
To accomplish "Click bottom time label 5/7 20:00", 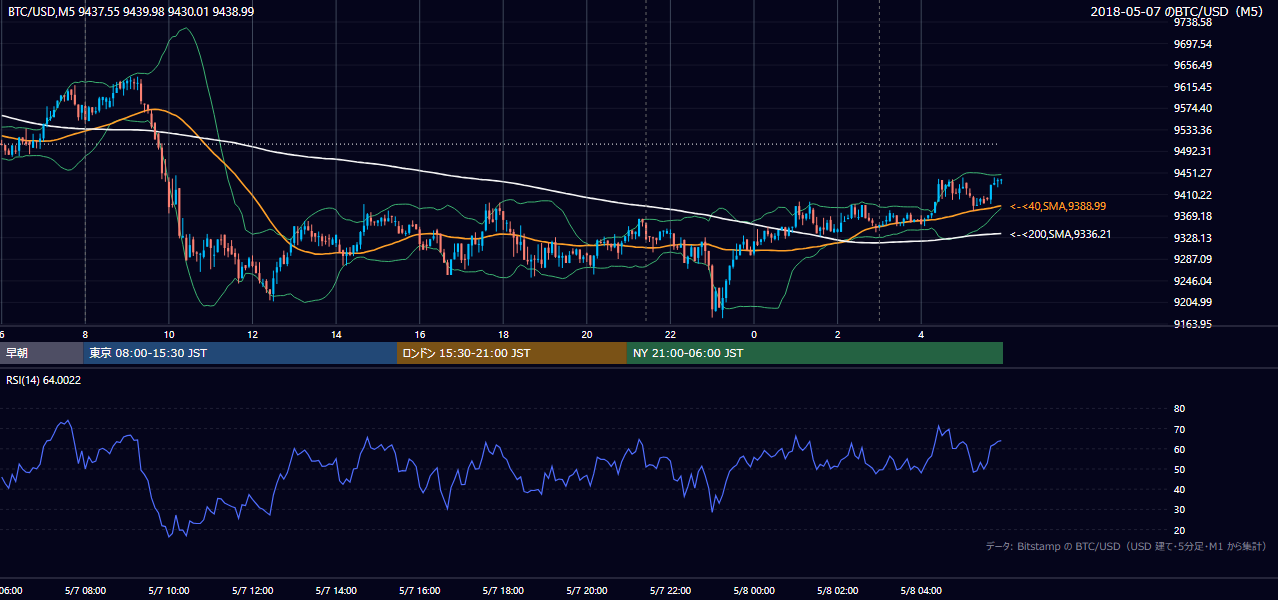I will coord(586,591).
